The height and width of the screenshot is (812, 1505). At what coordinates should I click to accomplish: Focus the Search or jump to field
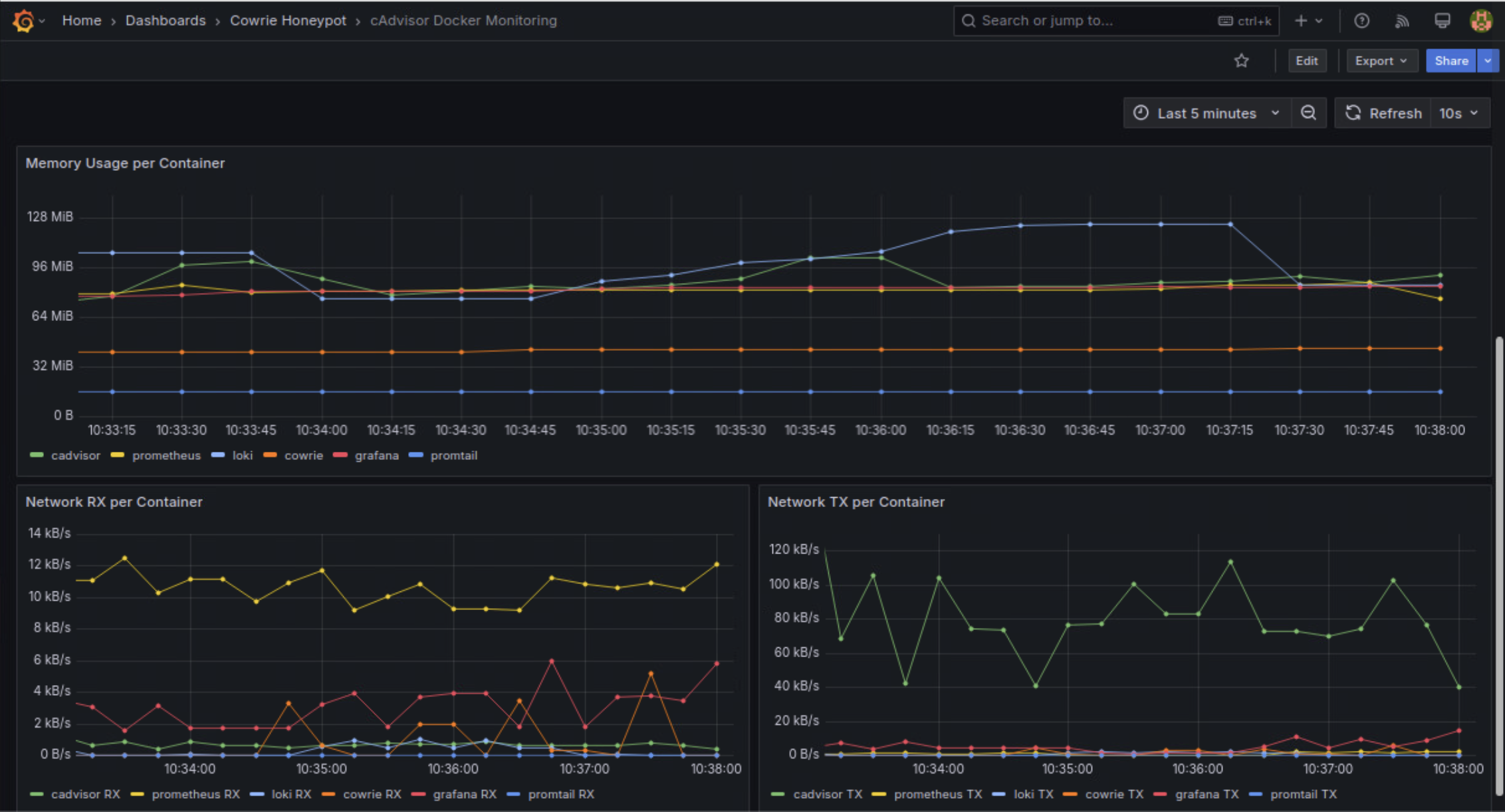point(1115,21)
